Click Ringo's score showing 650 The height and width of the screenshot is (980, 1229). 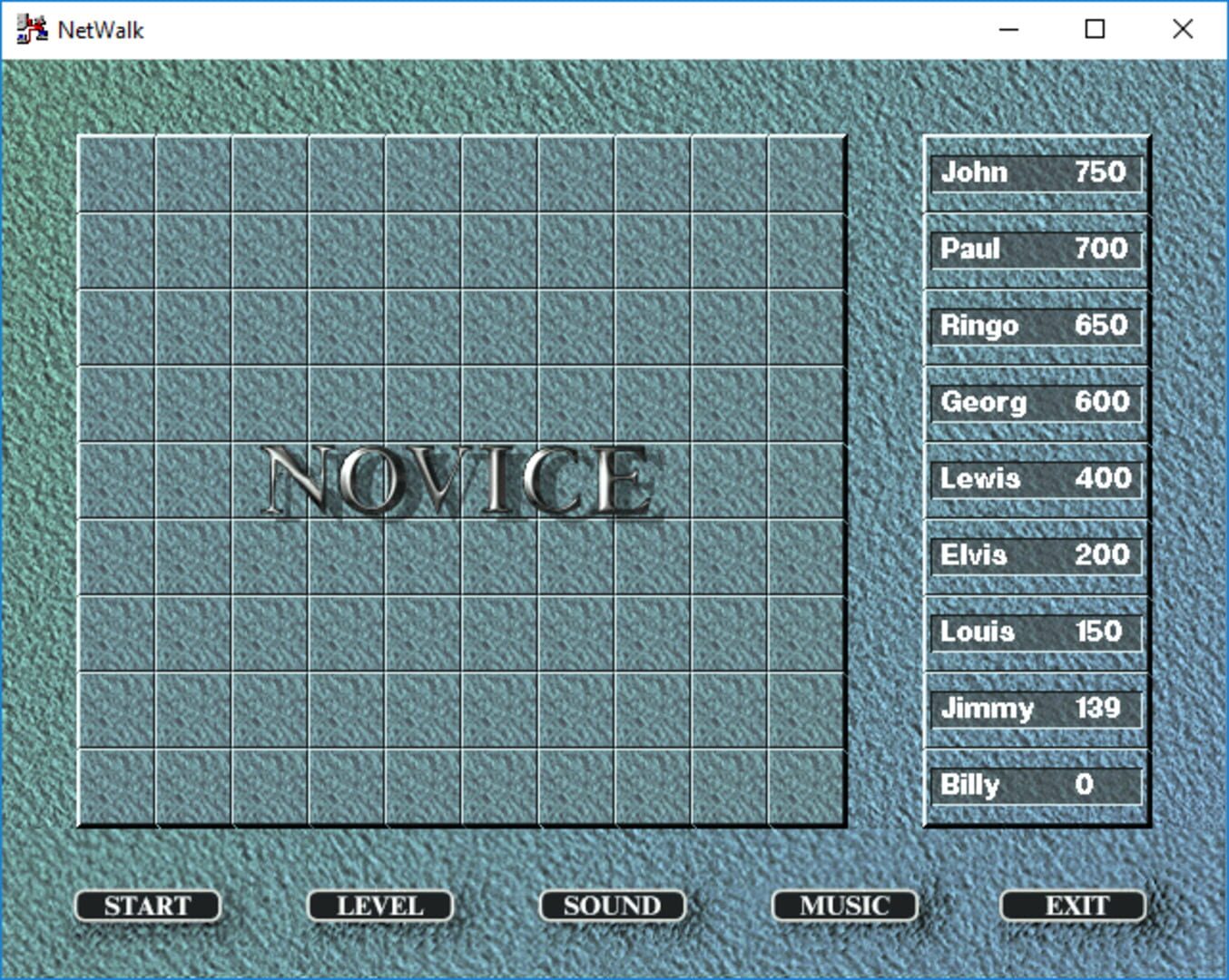(1035, 326)
